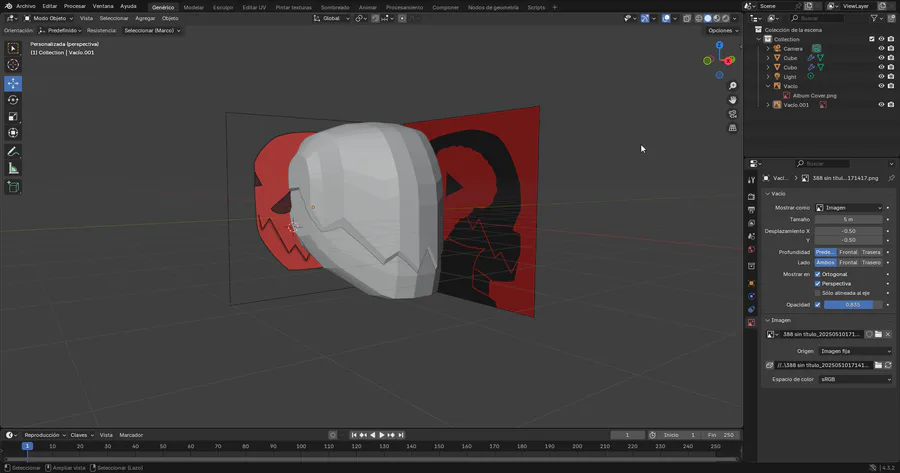Image resolution: width=900 pixels, height=473 pixels.
Task: Enable the Ortogonal checkbox
Action: [817, 274]
